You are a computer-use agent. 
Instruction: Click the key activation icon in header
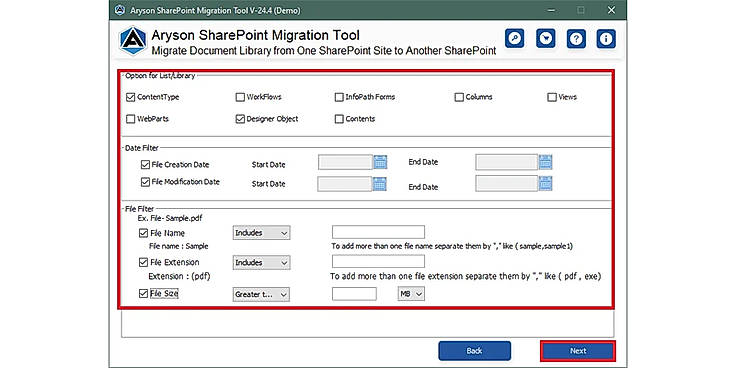tap(514, 38)
